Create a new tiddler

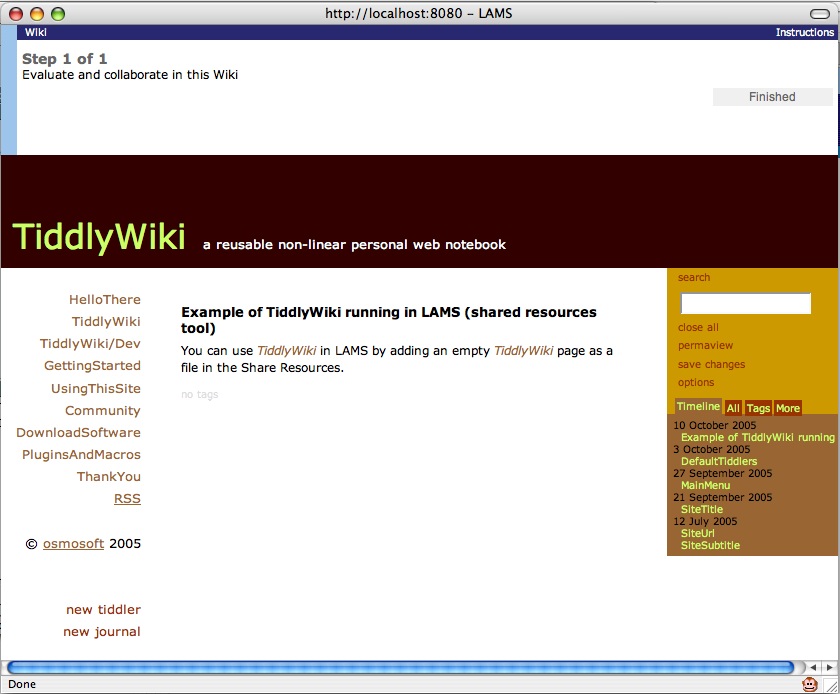(x=103, y=610)
